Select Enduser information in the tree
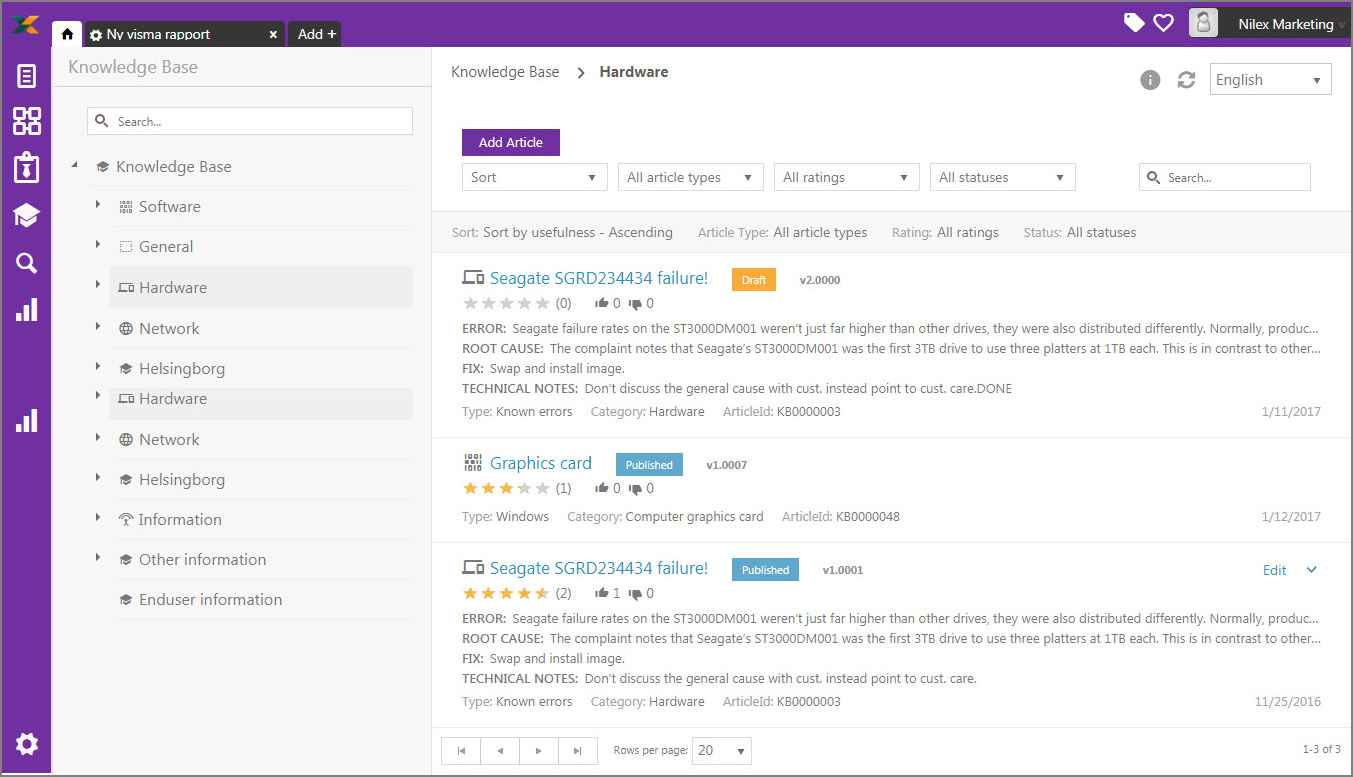 pos(210,600)
